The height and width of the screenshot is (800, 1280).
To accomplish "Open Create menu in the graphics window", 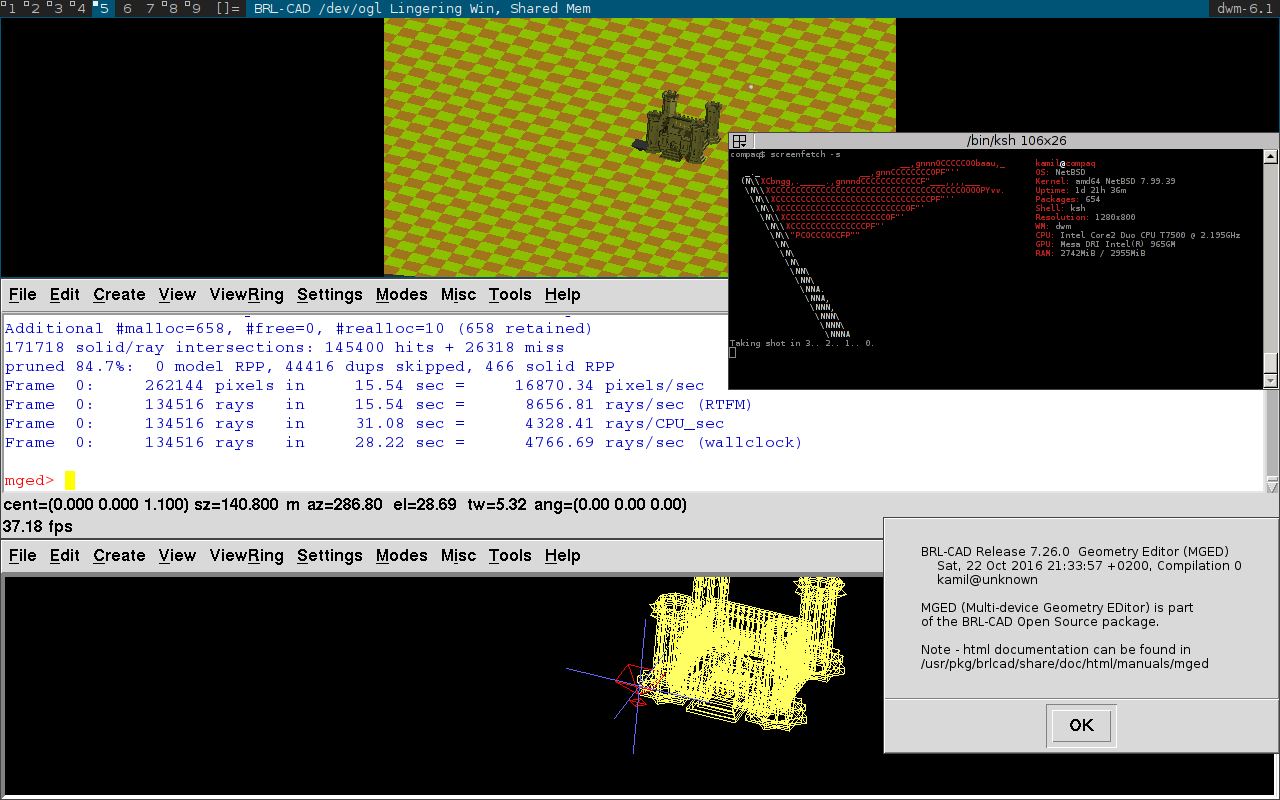I will click(119, 556).
